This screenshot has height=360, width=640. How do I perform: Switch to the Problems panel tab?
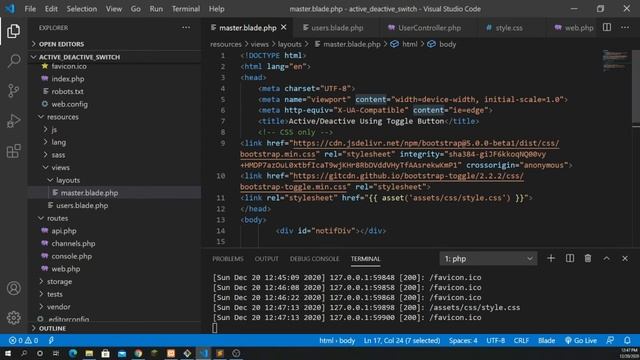pyautogui.click(x=228, y=259)
